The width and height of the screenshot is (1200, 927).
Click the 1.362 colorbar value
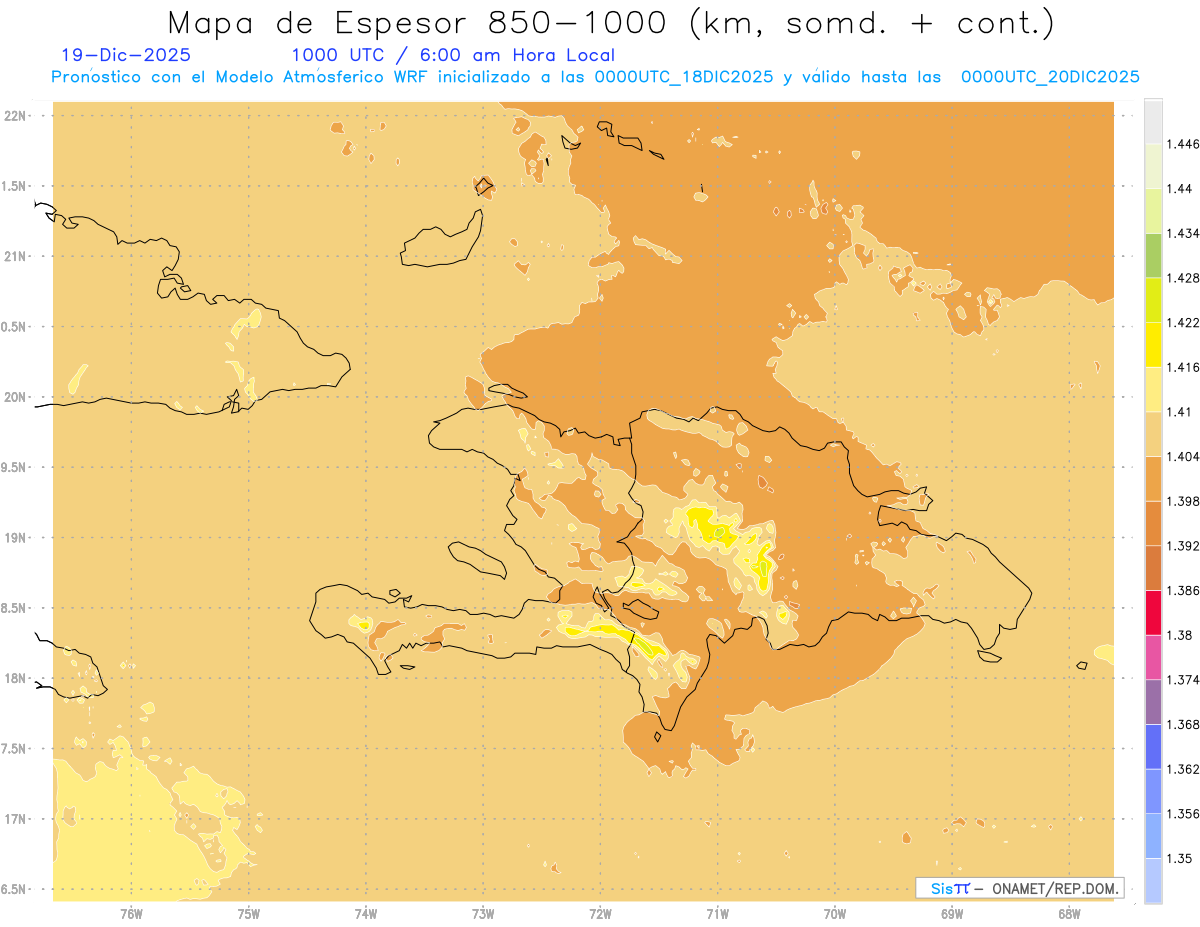1184,769
